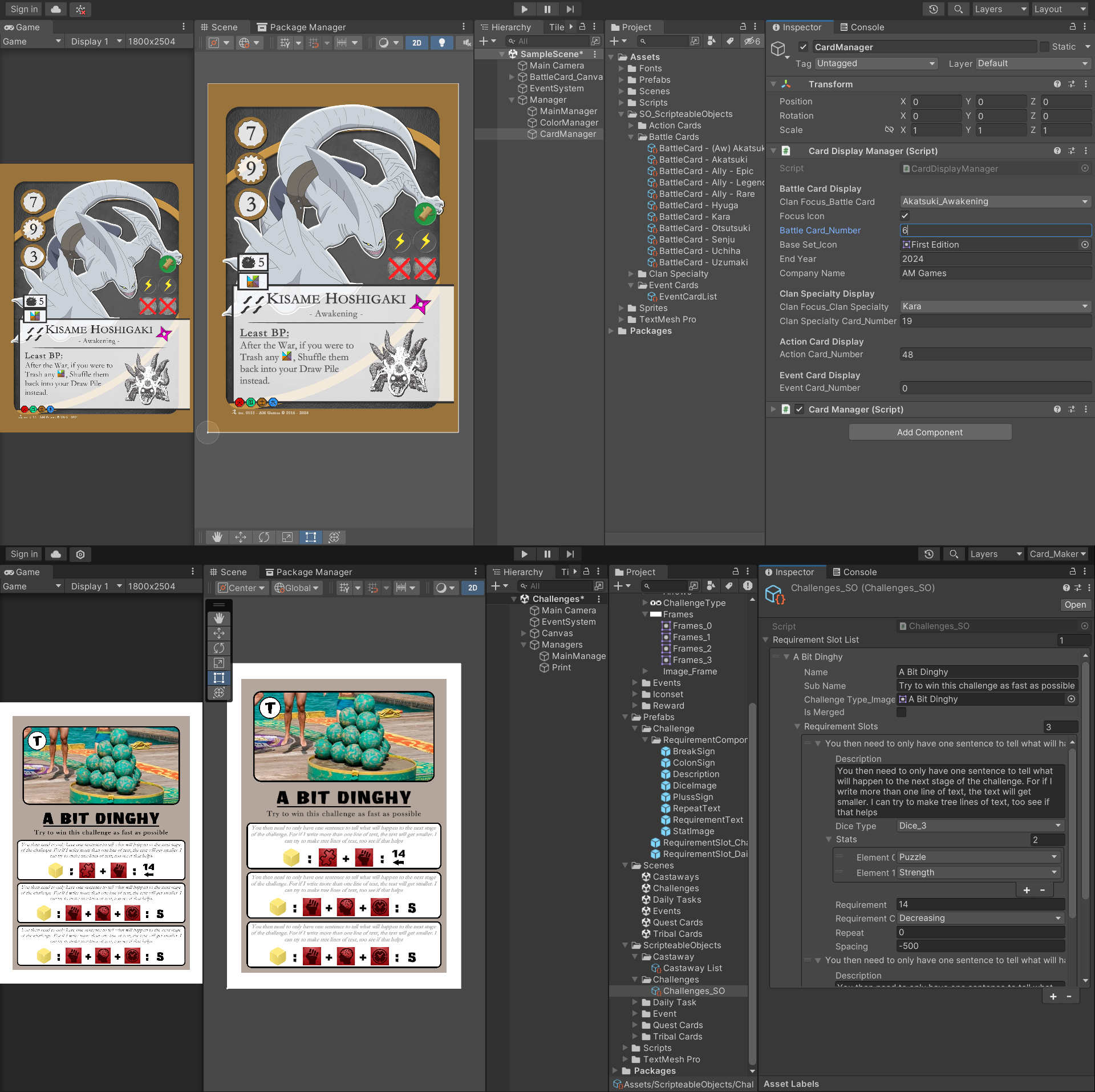Viewport: 1095px width, 1092px height.
Task: Switch to Console tab in top window
Action: click(x=862, y=27)
